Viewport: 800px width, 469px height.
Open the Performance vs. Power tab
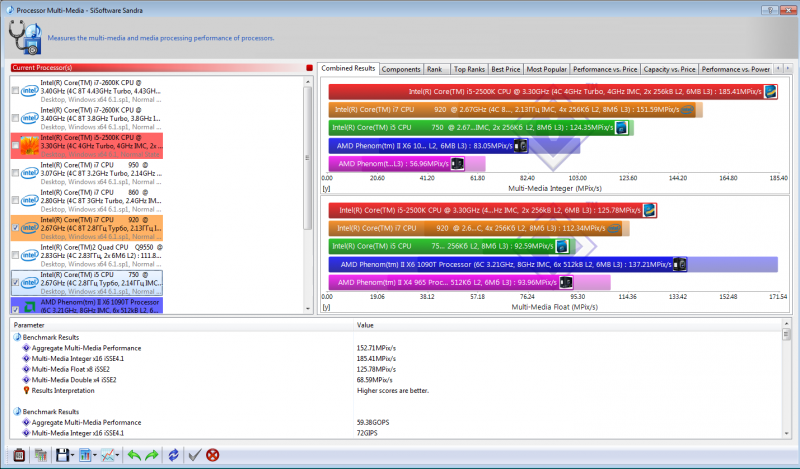pyautogui.click(x=736, y=69)
